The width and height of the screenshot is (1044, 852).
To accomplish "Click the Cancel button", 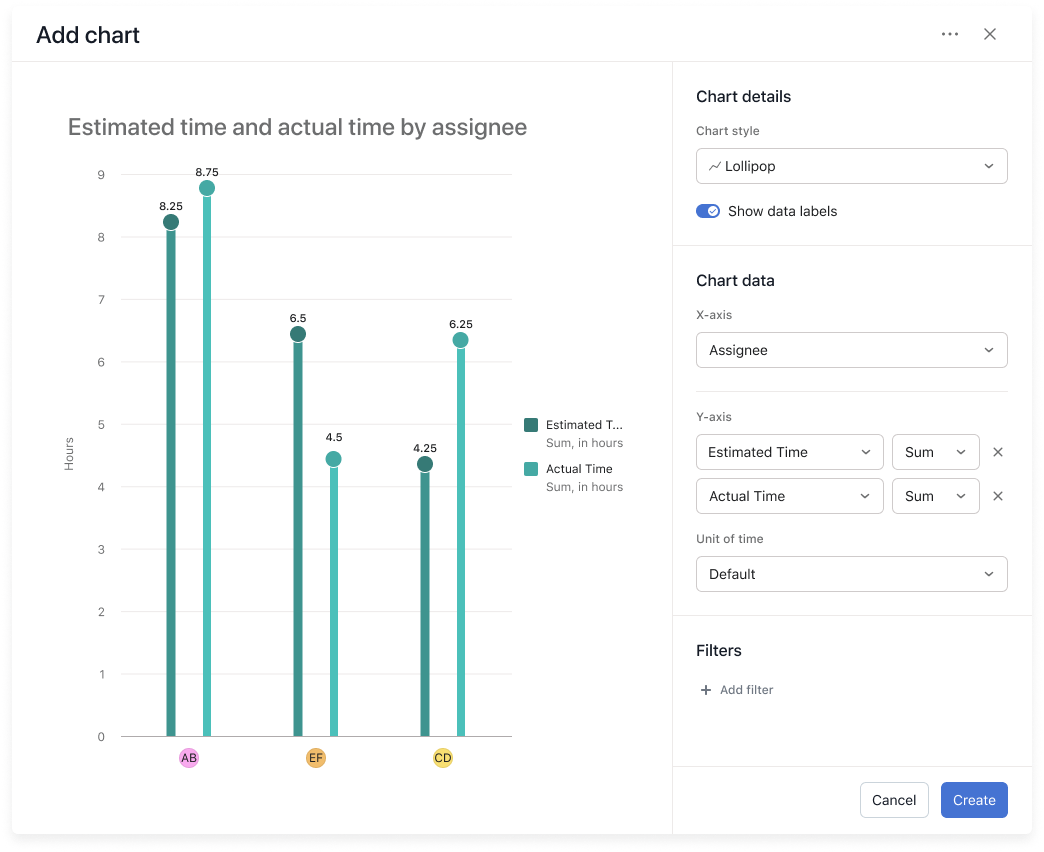I will click(894, 800).
